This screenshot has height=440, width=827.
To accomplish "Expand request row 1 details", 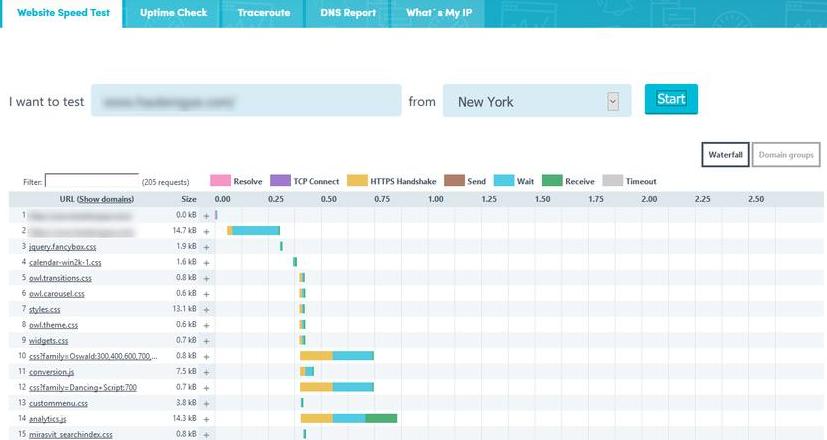I will [x=206, y=216].
